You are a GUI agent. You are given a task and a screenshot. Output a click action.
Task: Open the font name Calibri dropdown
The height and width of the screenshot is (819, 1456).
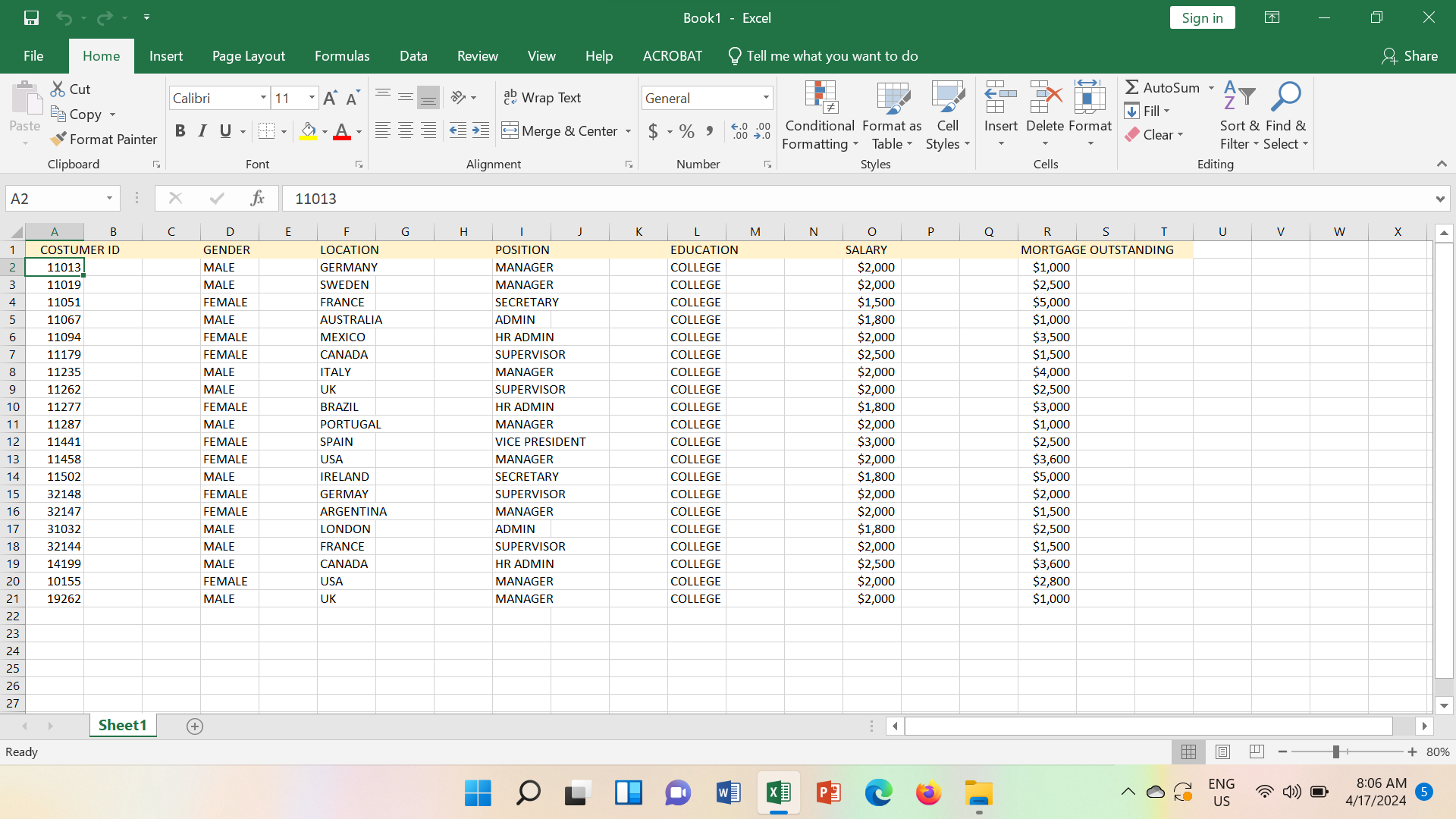tap(263, 98)
